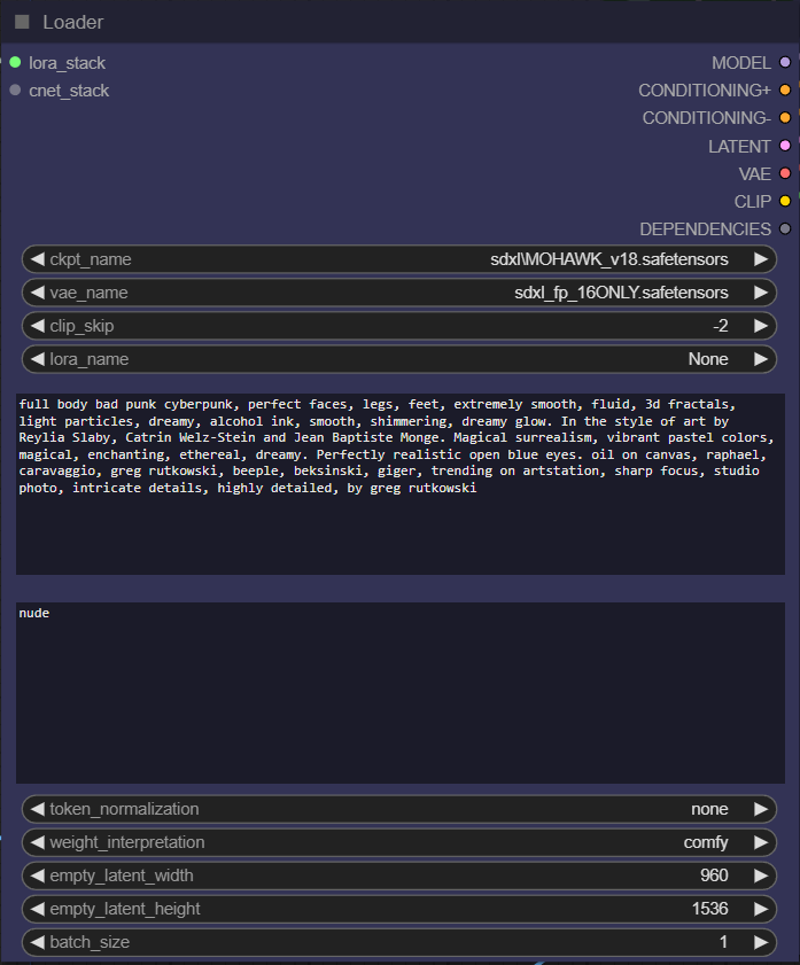Click the CONDITIONING- output connector dot
800x965 pixels.
point(785,118)
